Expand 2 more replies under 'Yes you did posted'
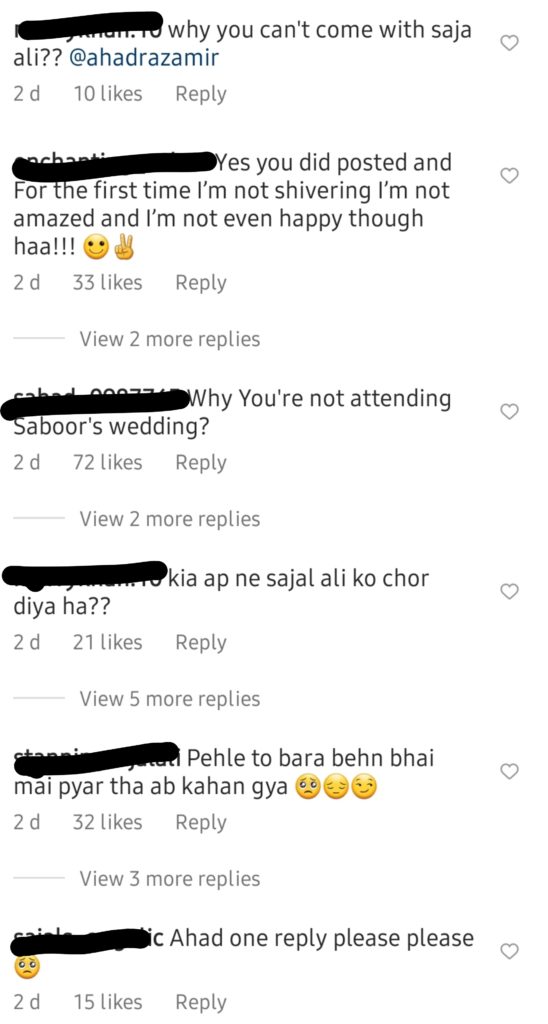548x1024 pixels. pos(170,339)
